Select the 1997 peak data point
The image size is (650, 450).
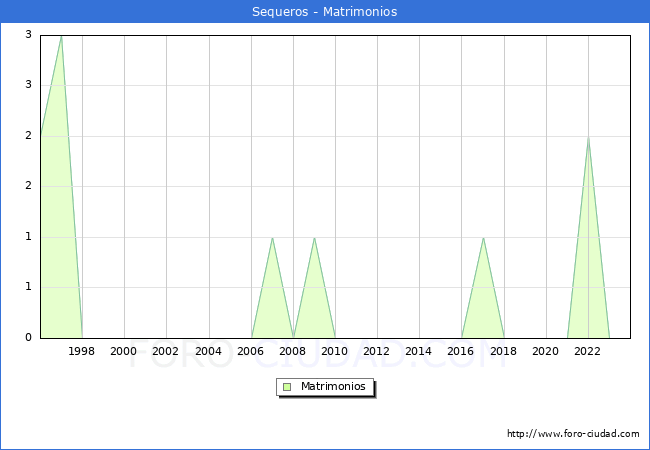coord(61,36)
